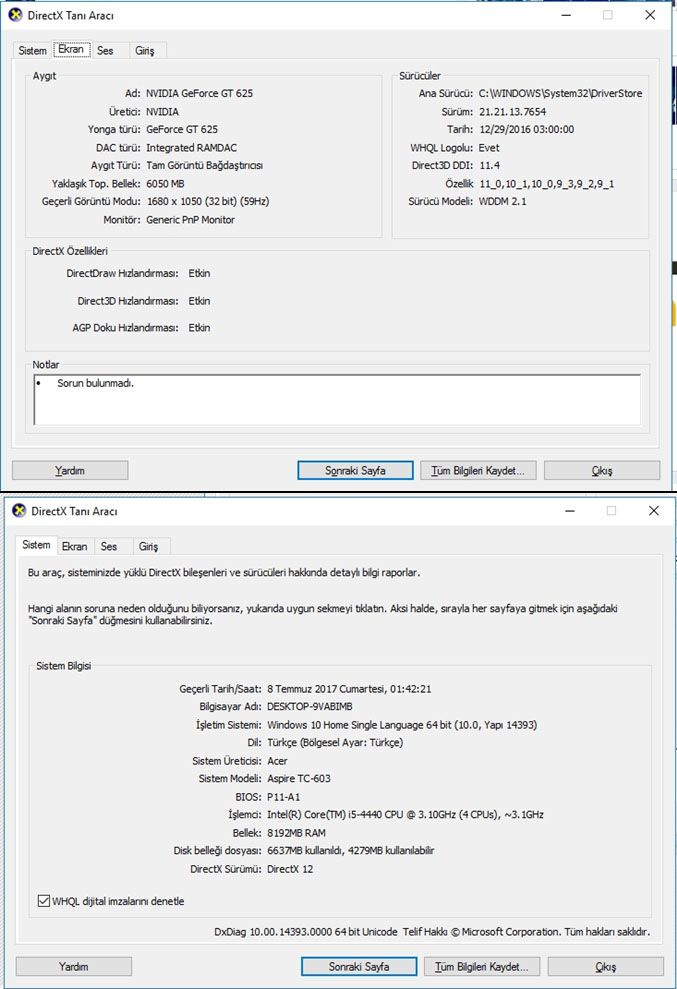Select computer name DESKTOP-9VABIMB

310,706
